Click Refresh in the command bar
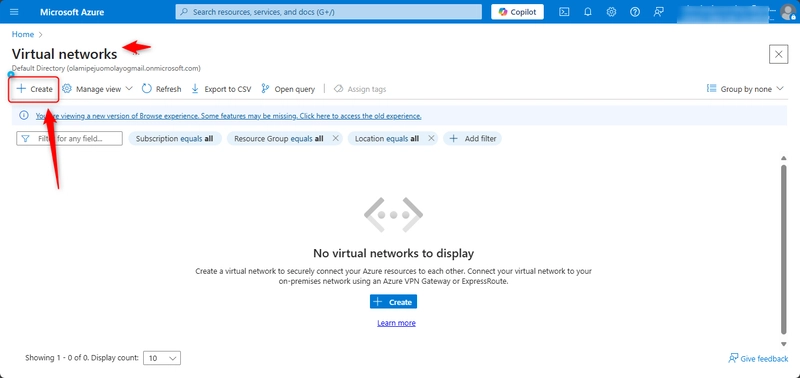 click(x=161, y=89)
